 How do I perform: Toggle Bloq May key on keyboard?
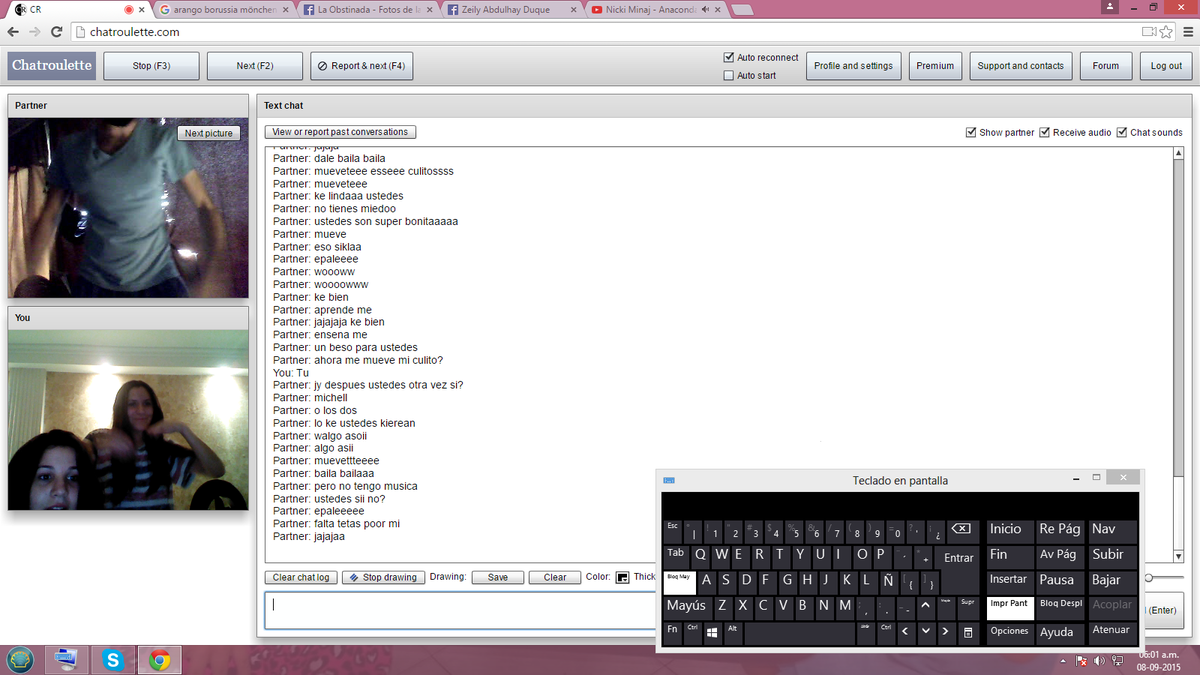click(679, 582)
